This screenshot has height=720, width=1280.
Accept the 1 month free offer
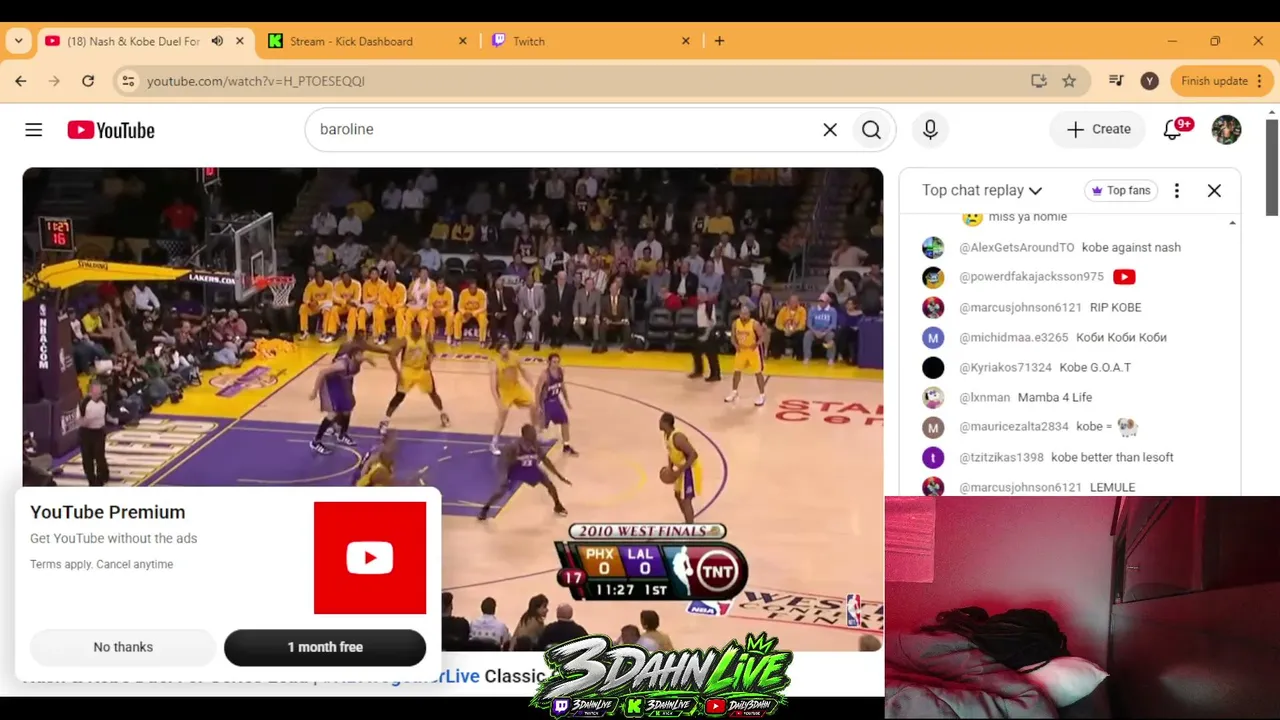click(325, 647)
